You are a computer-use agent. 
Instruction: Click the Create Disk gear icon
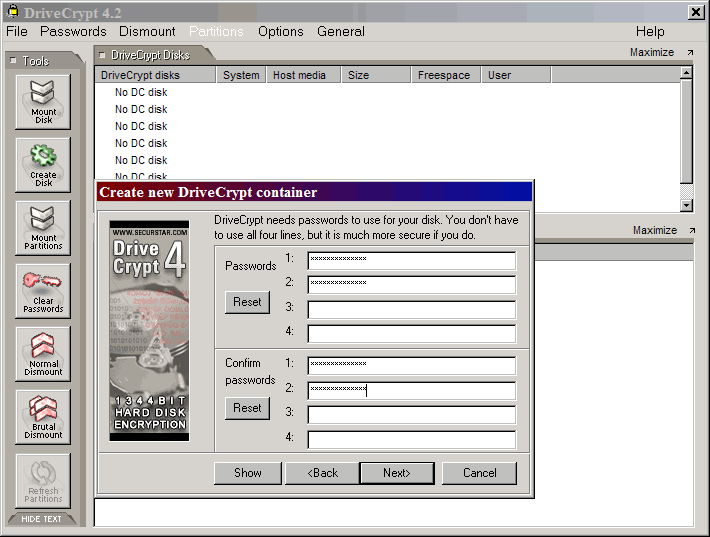click(x=43, y=165)
